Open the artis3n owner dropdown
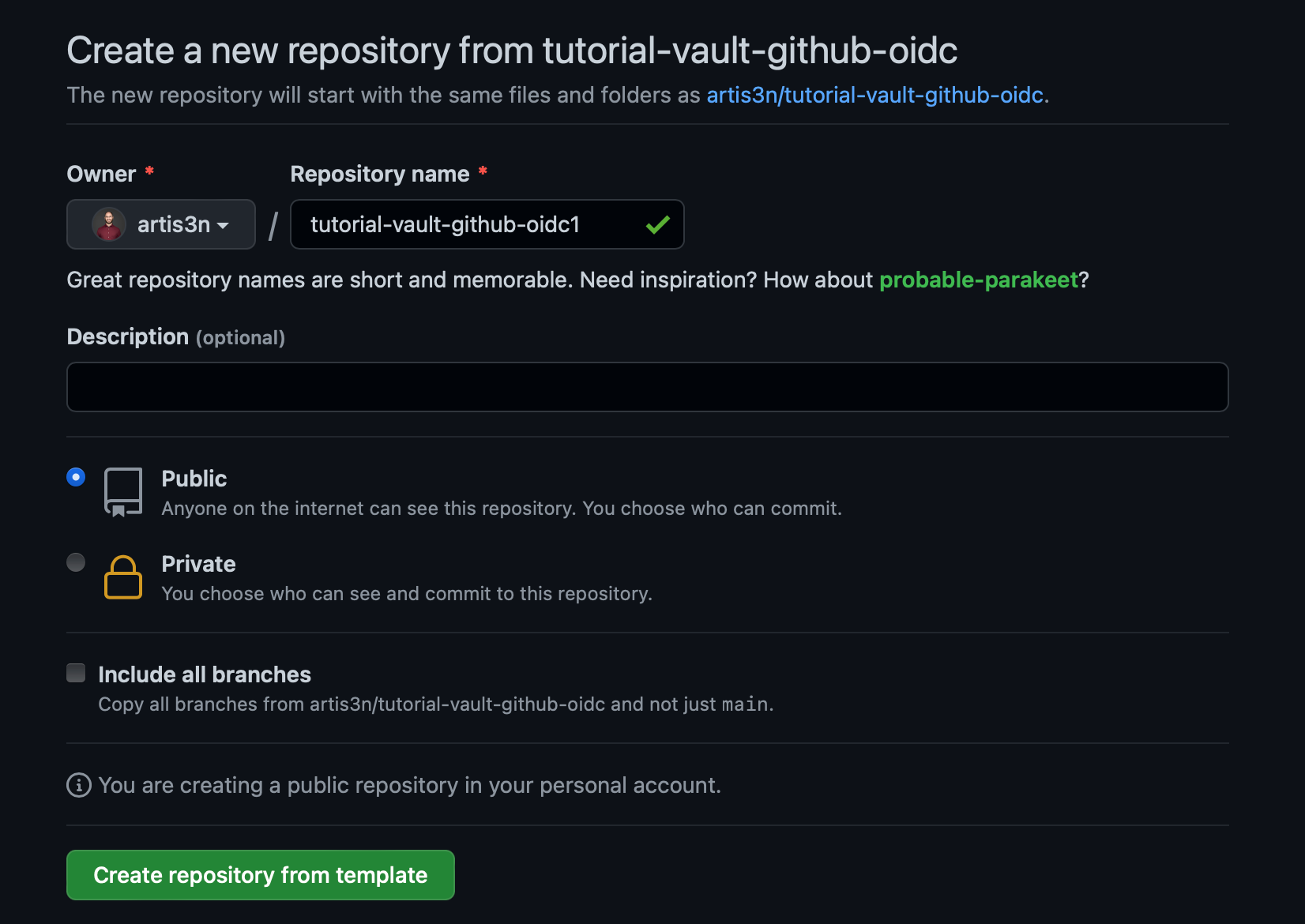Viewport: 1305px width, 924px height. 160,224
